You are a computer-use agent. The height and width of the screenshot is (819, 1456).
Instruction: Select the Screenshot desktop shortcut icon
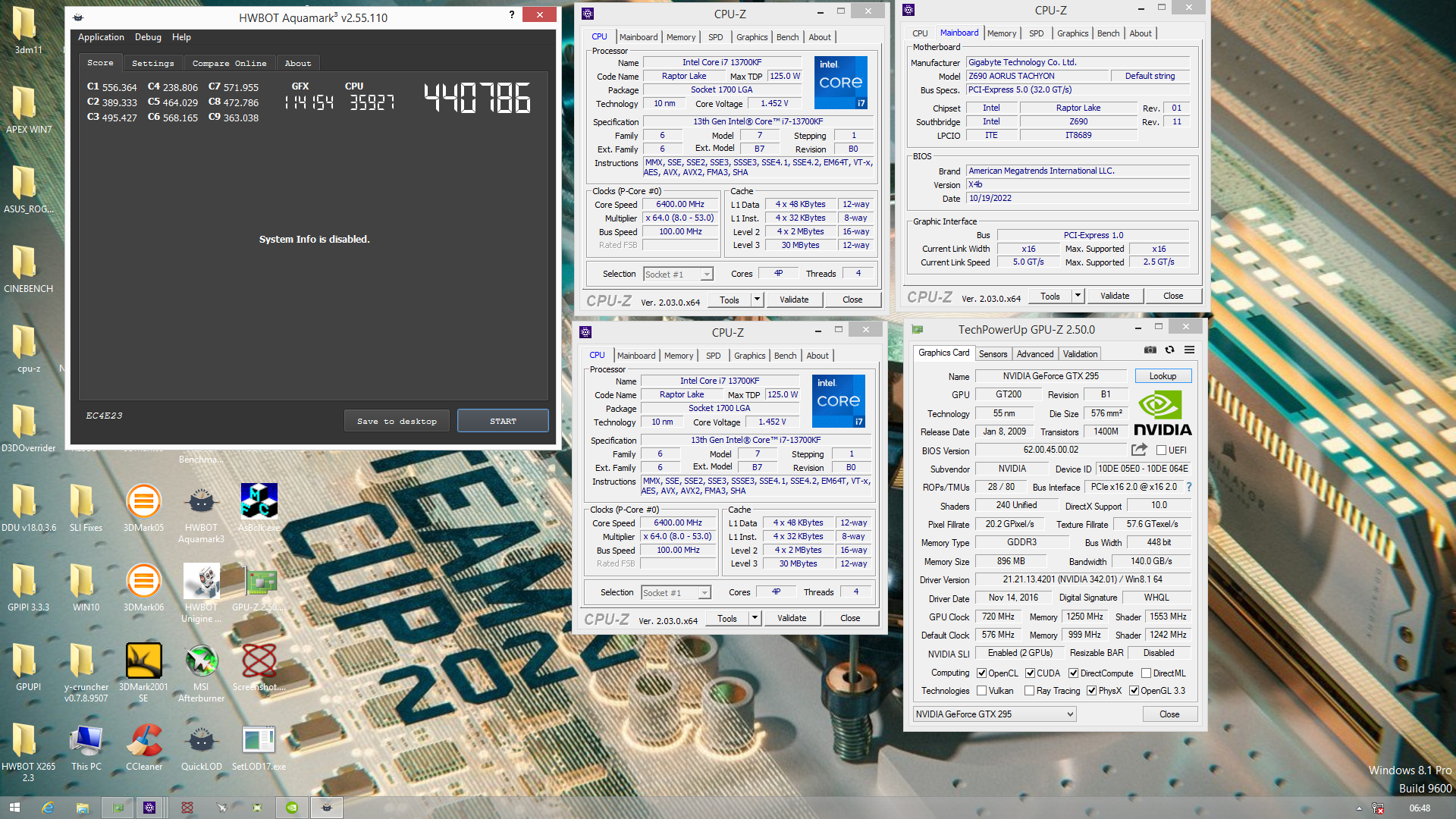point(259,667)
